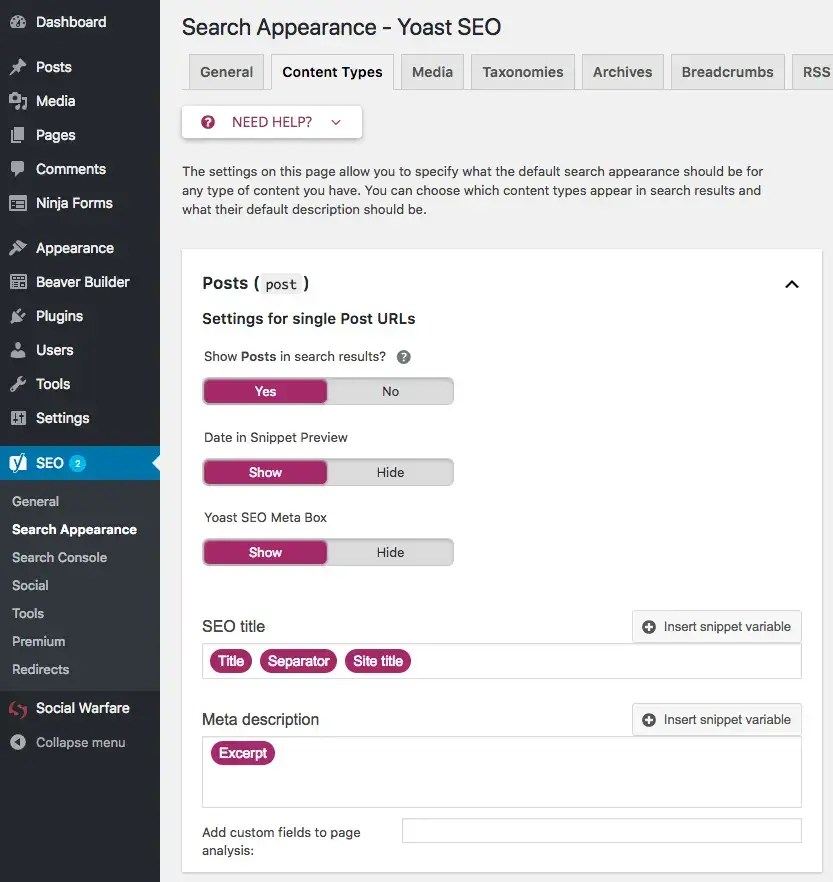This screenshot has height=882, width=833.
Task: Focus the custom fields page analysis input
Action: click(x=601, y=831)
